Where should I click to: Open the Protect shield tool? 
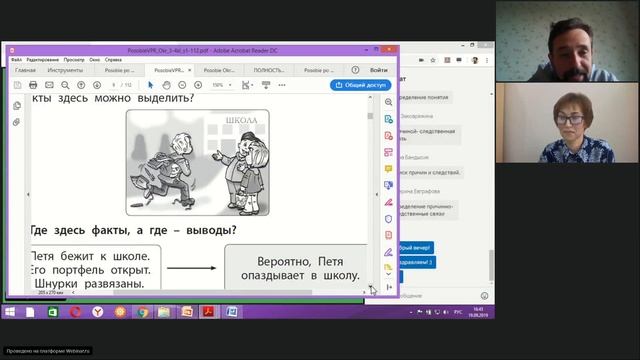coord(388,219)
